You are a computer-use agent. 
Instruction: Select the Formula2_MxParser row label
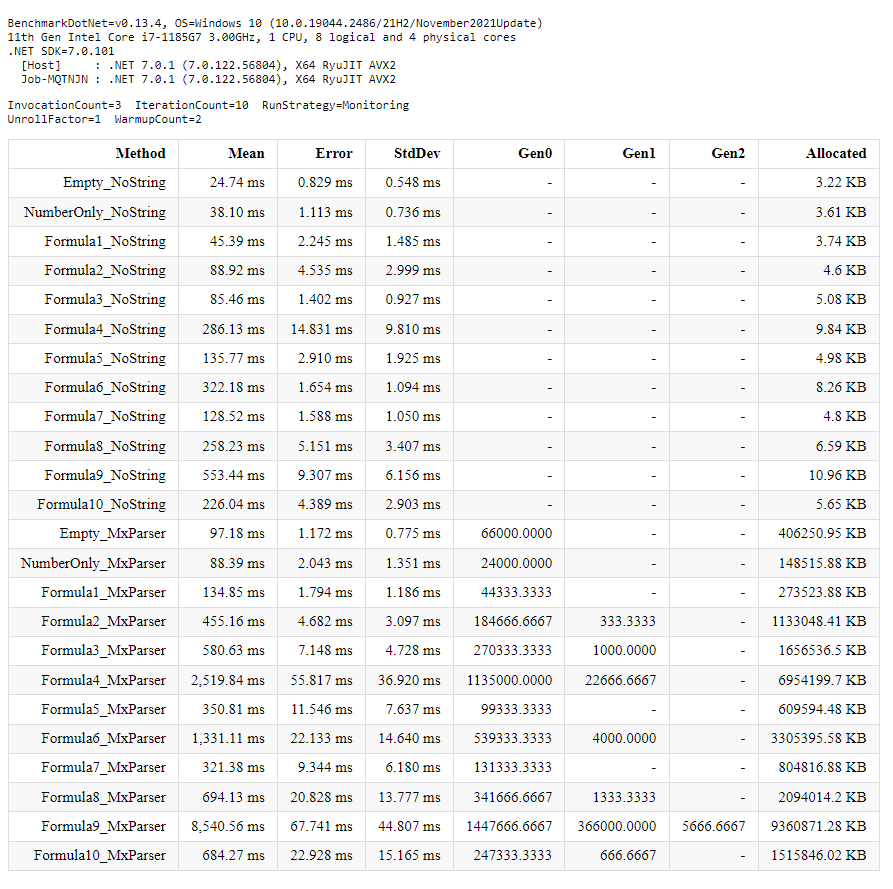pyautogui.click(x=103, y=621)
